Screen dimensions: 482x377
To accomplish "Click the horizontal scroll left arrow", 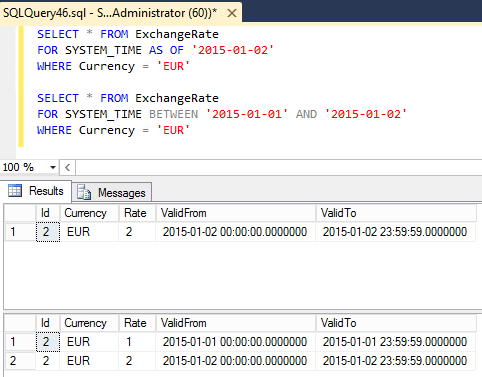I will pos(68,167).
